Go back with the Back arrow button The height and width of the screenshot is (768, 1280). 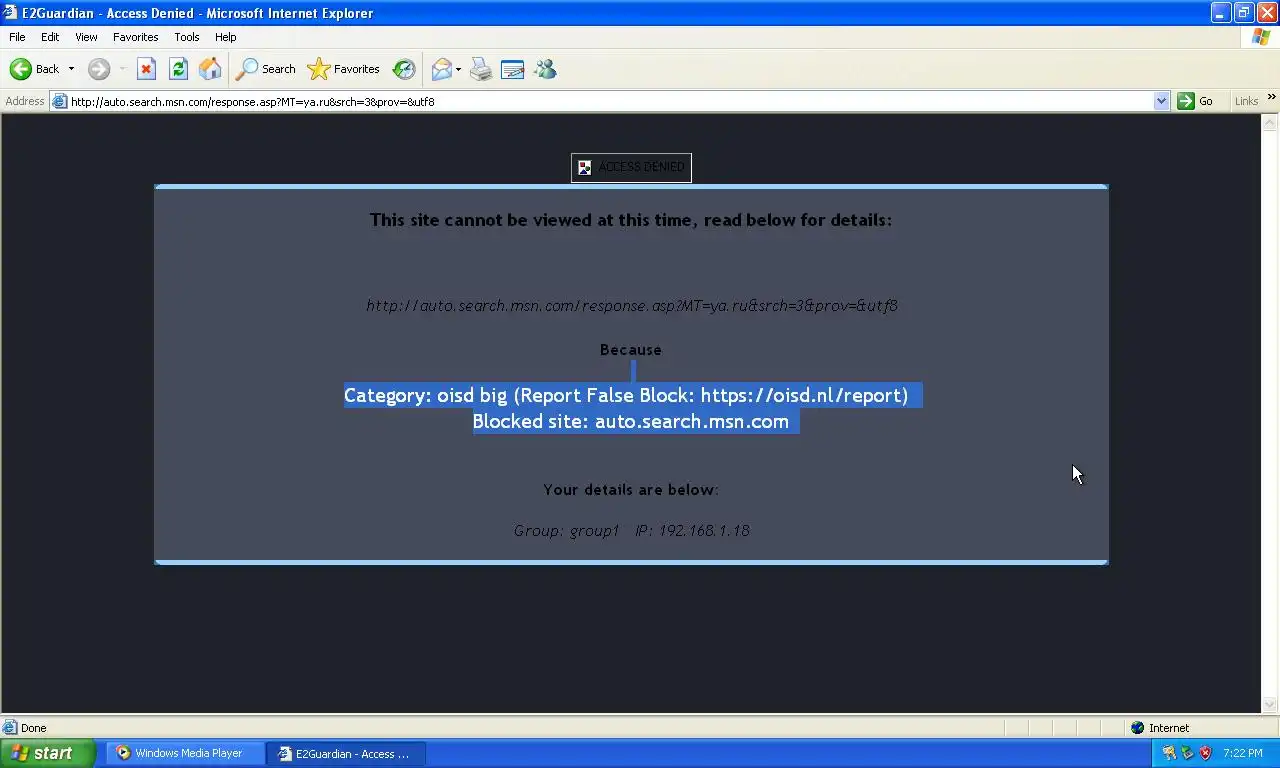click(34, 69)
